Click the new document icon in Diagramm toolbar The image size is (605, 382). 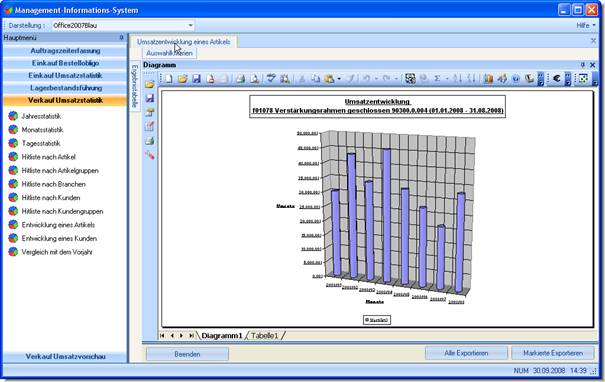point(169,79)
